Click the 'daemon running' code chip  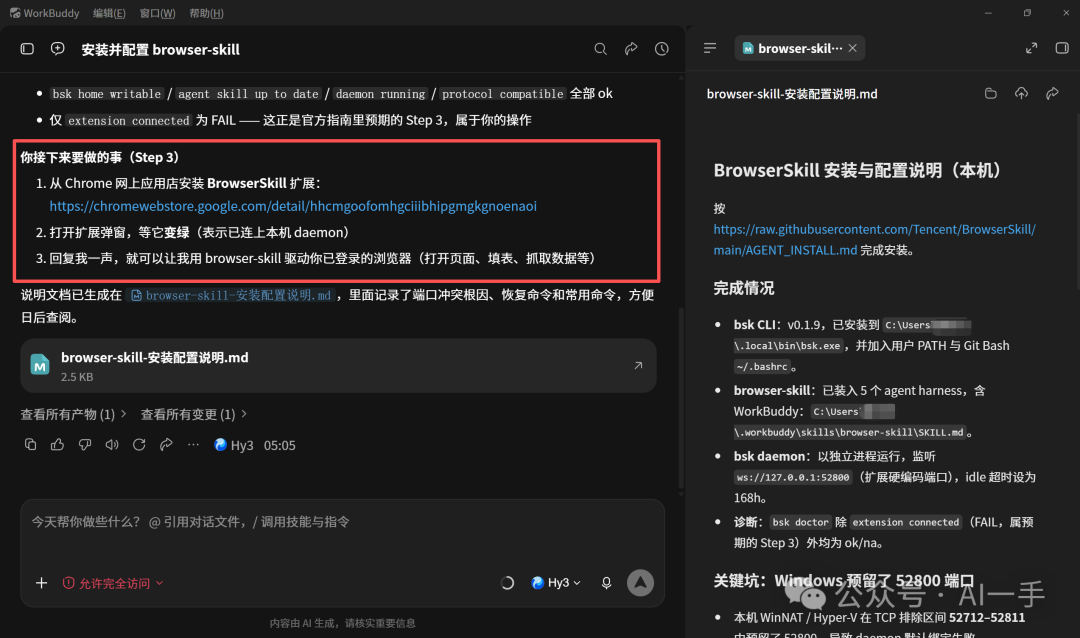tap(380, 94)
